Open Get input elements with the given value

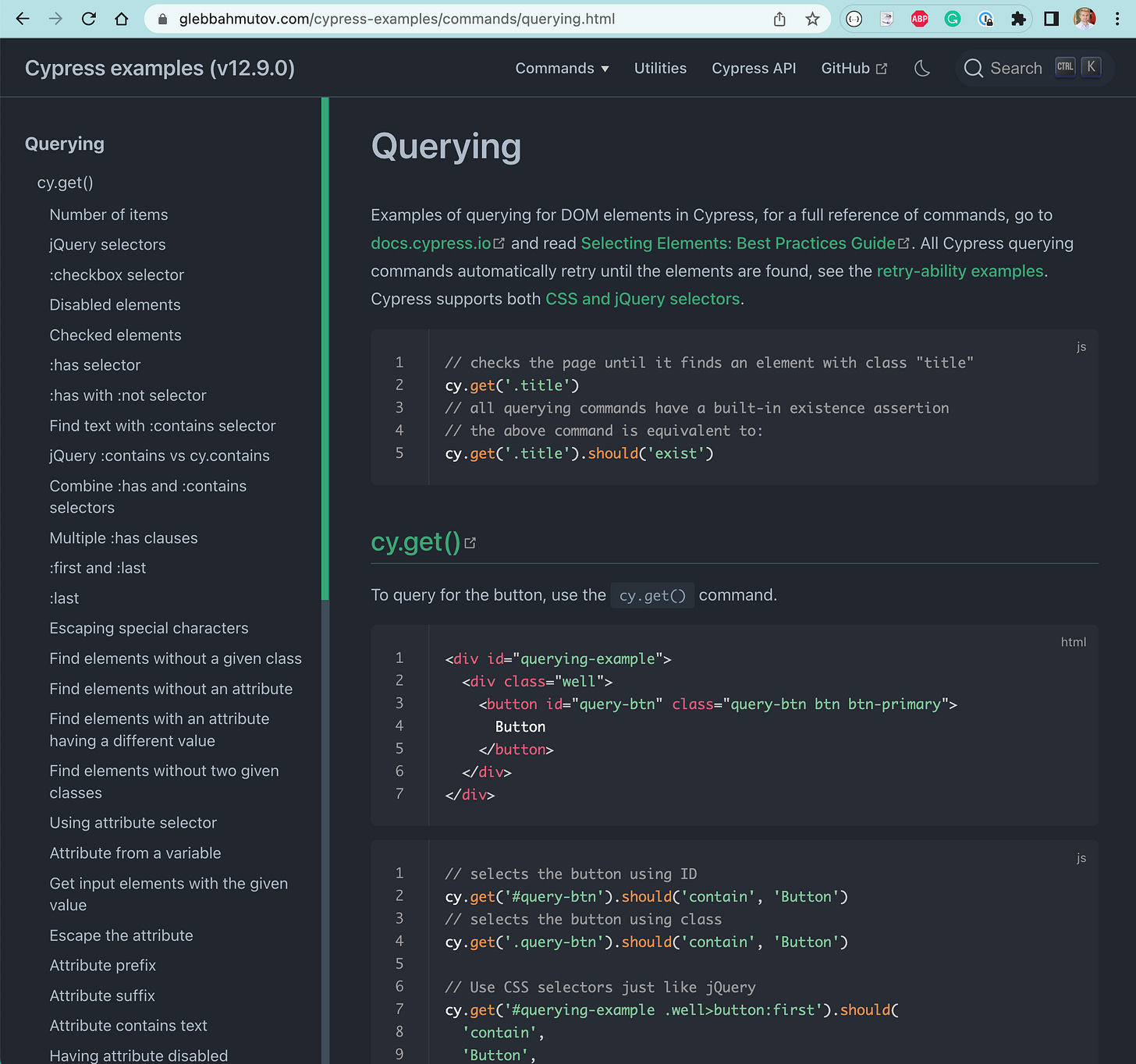pos(169,894)
